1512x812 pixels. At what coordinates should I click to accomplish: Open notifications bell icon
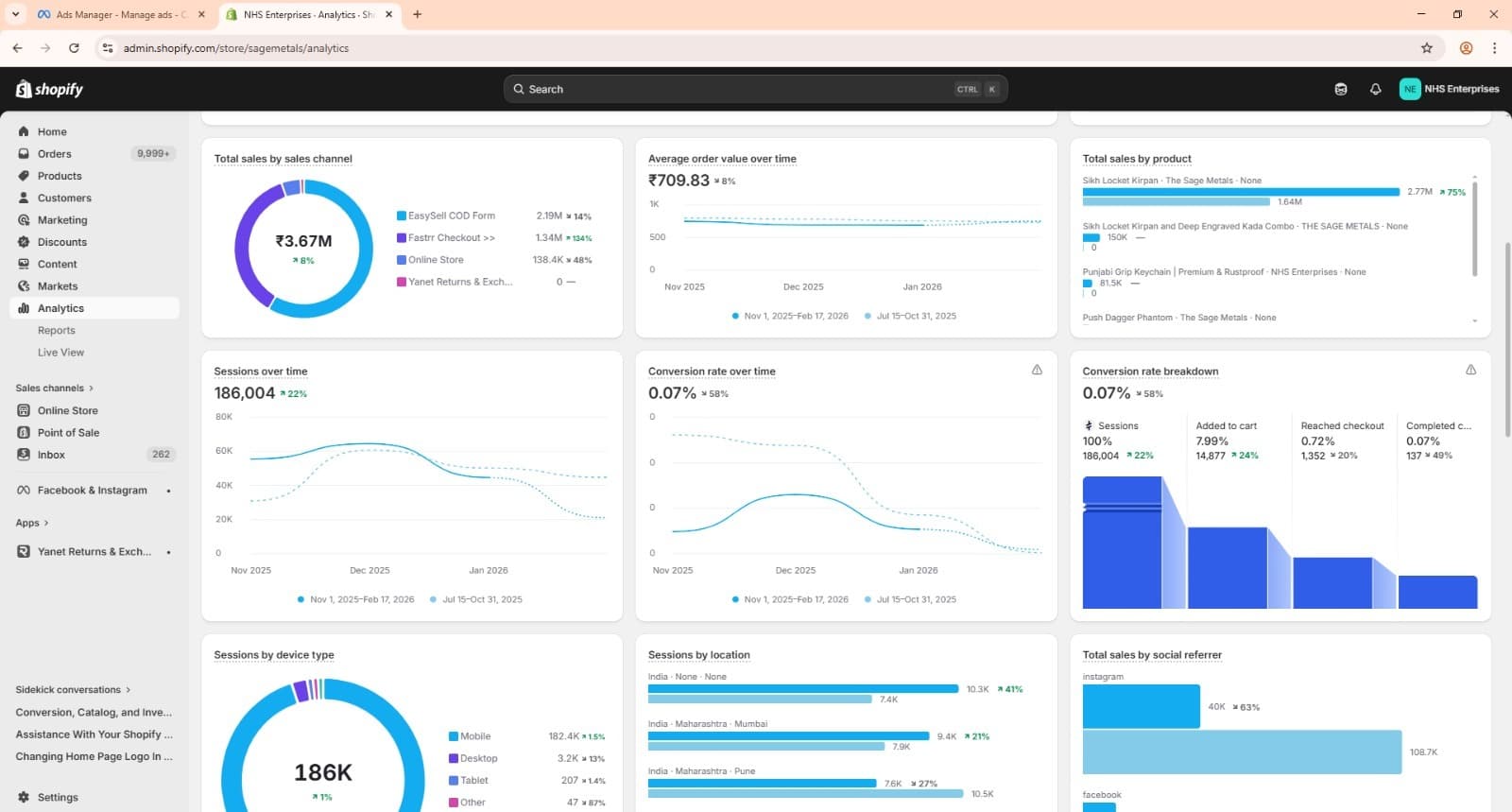pyautogui.click(x=1375, y=89)
